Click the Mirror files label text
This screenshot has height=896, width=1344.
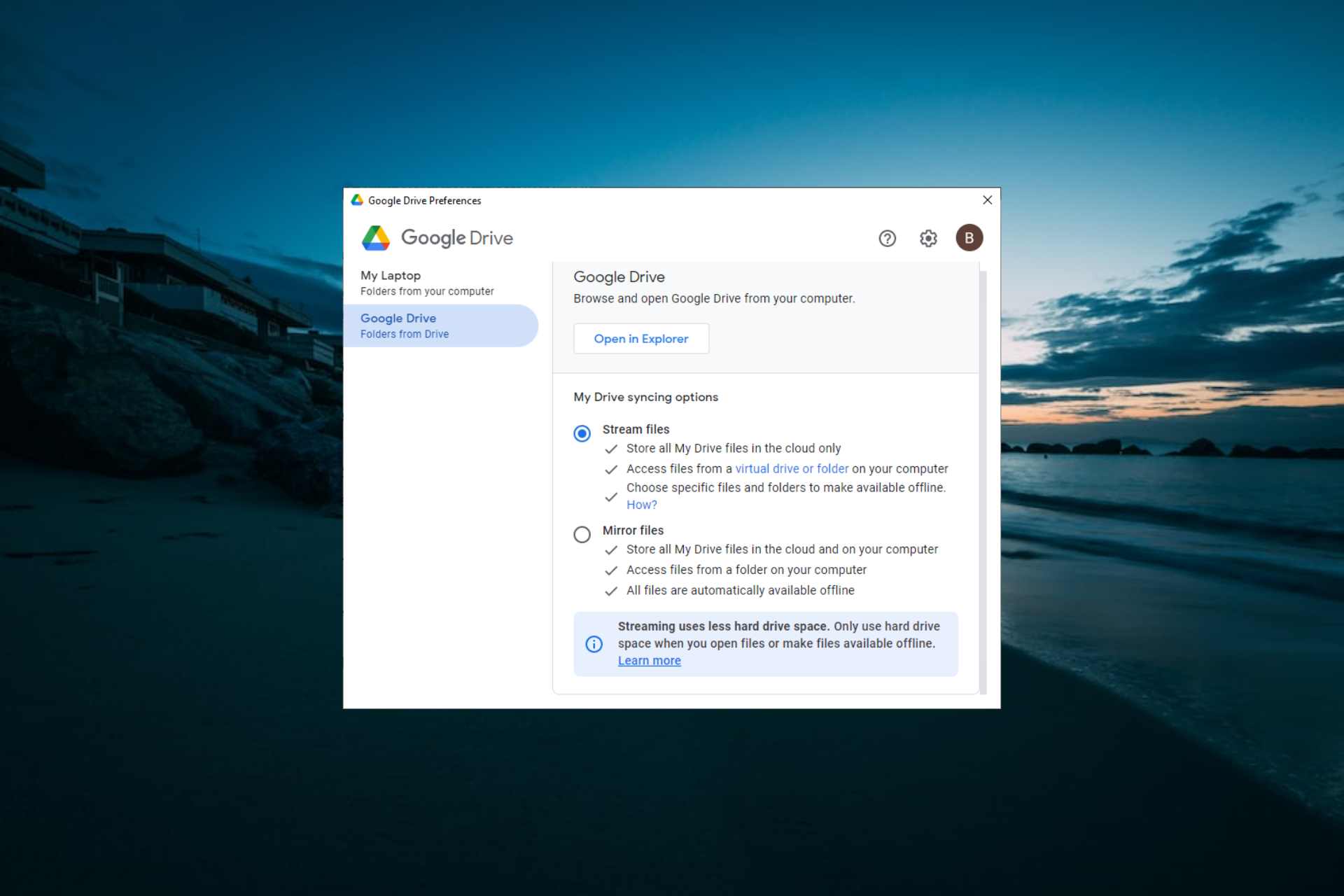click(633, 531)
